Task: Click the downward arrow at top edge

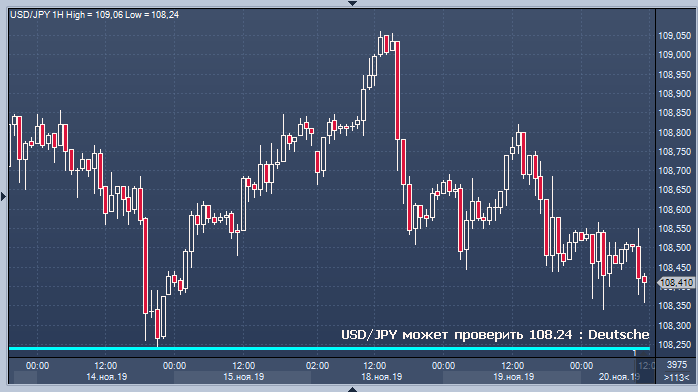Action: (352, 3)
